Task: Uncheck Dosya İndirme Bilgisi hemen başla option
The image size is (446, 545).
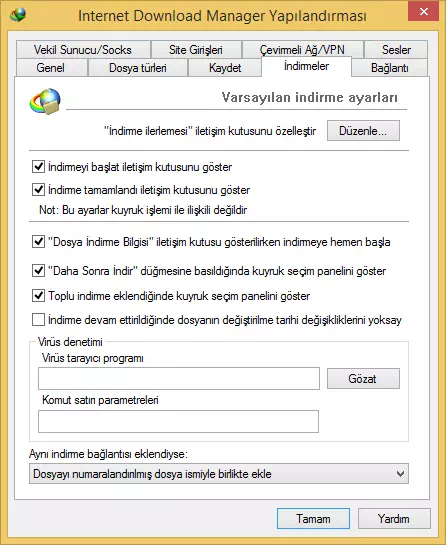Action: pos(38,242)
